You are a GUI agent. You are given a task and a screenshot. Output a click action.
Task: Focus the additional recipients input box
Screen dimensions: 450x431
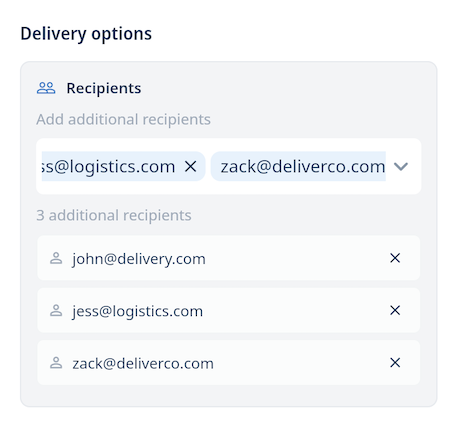click(x=229, y=166)
